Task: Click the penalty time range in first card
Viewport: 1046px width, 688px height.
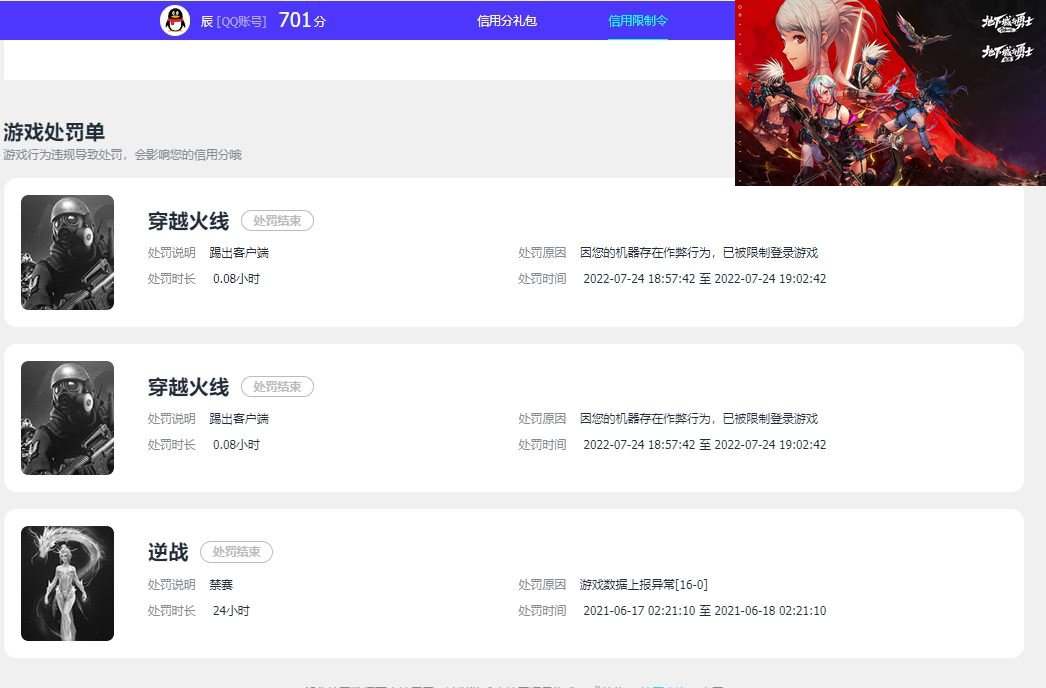Action: coord(704,279)
